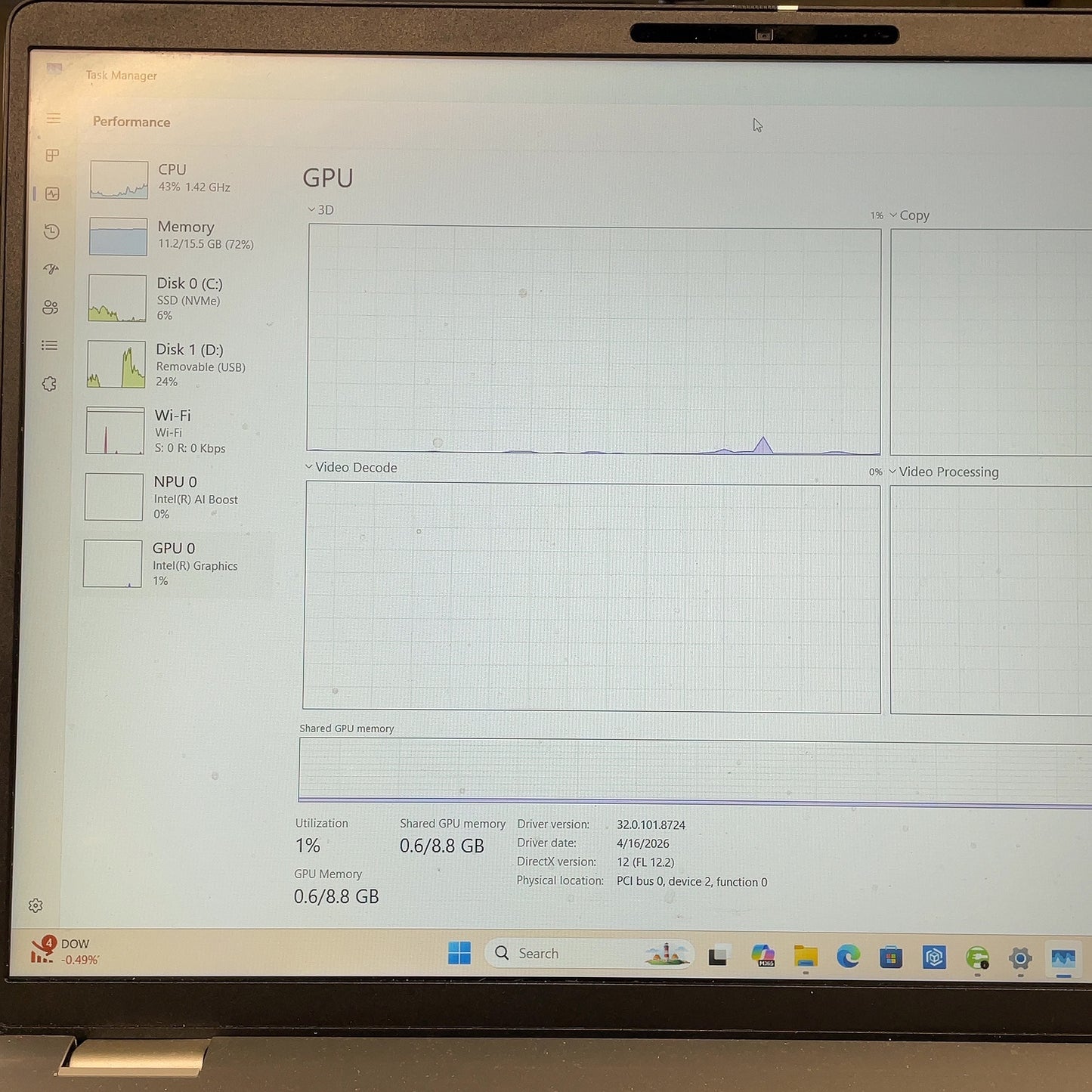The image size is (1092, 1092).
Task: Open the DOW stock widget on taskbar
Action: 65,951
